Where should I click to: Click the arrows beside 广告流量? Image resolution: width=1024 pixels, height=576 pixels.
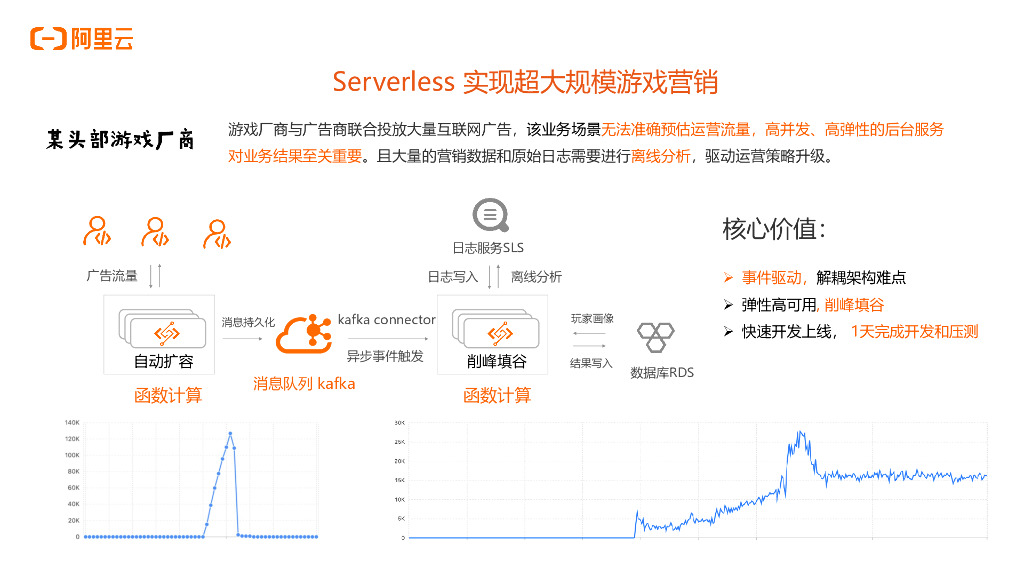[155, 276]
